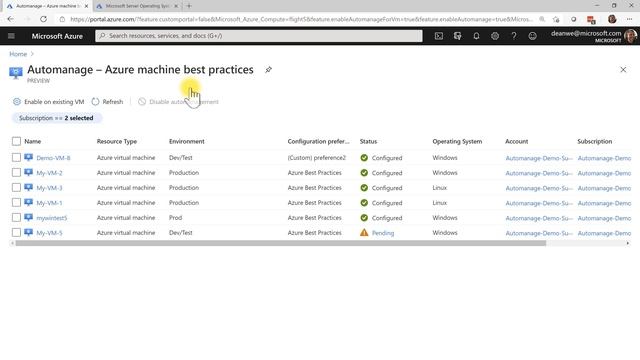Click the VM icon for My-VM-5
Image resolution: width=640 pixels, height=360 pixels.
click(28, 232)
